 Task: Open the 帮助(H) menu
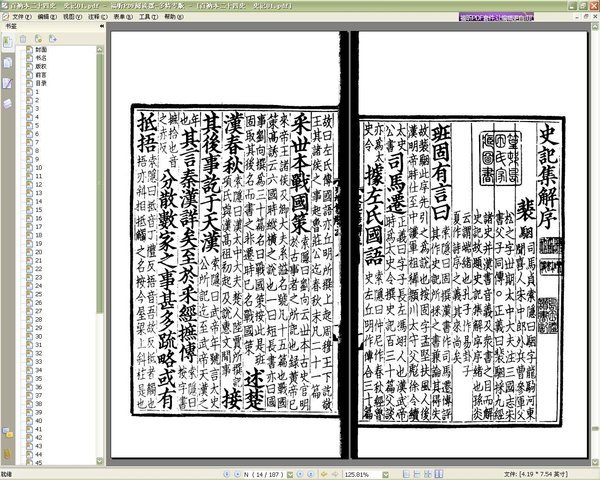(x=174, y=17)
